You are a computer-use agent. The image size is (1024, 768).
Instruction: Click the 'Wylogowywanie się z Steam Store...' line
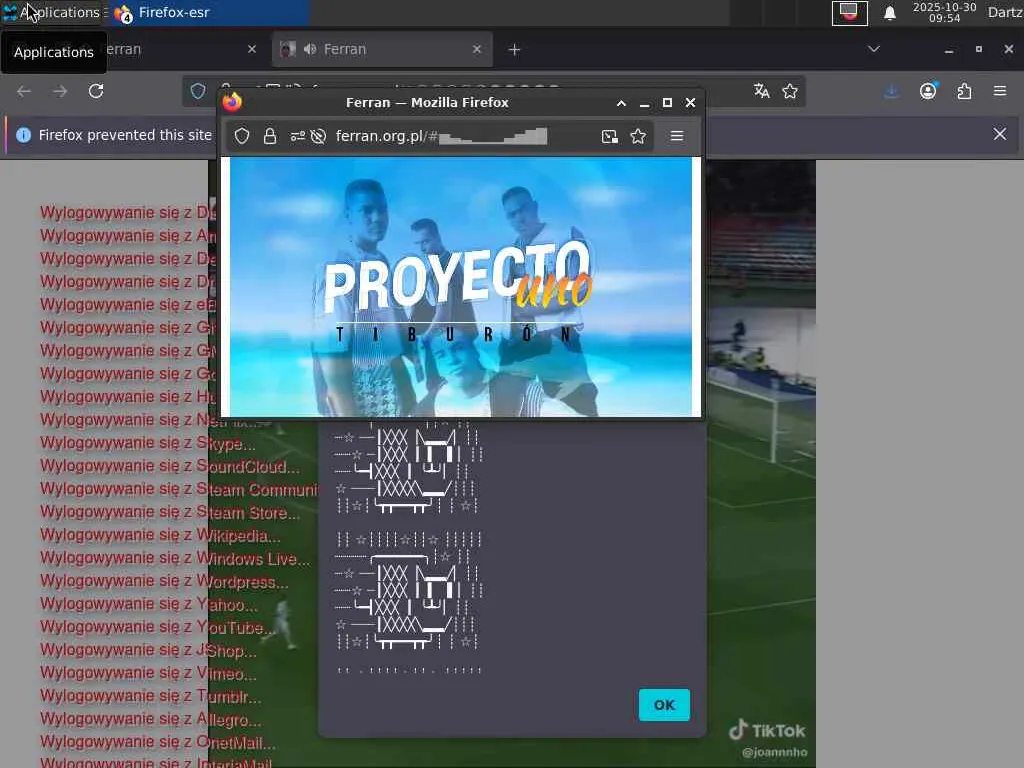coord(170,513)
